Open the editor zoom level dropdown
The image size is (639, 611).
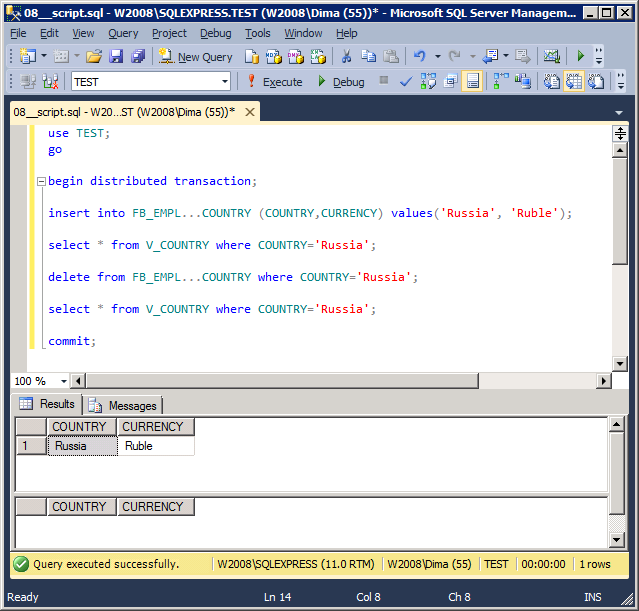coord(64,381)
